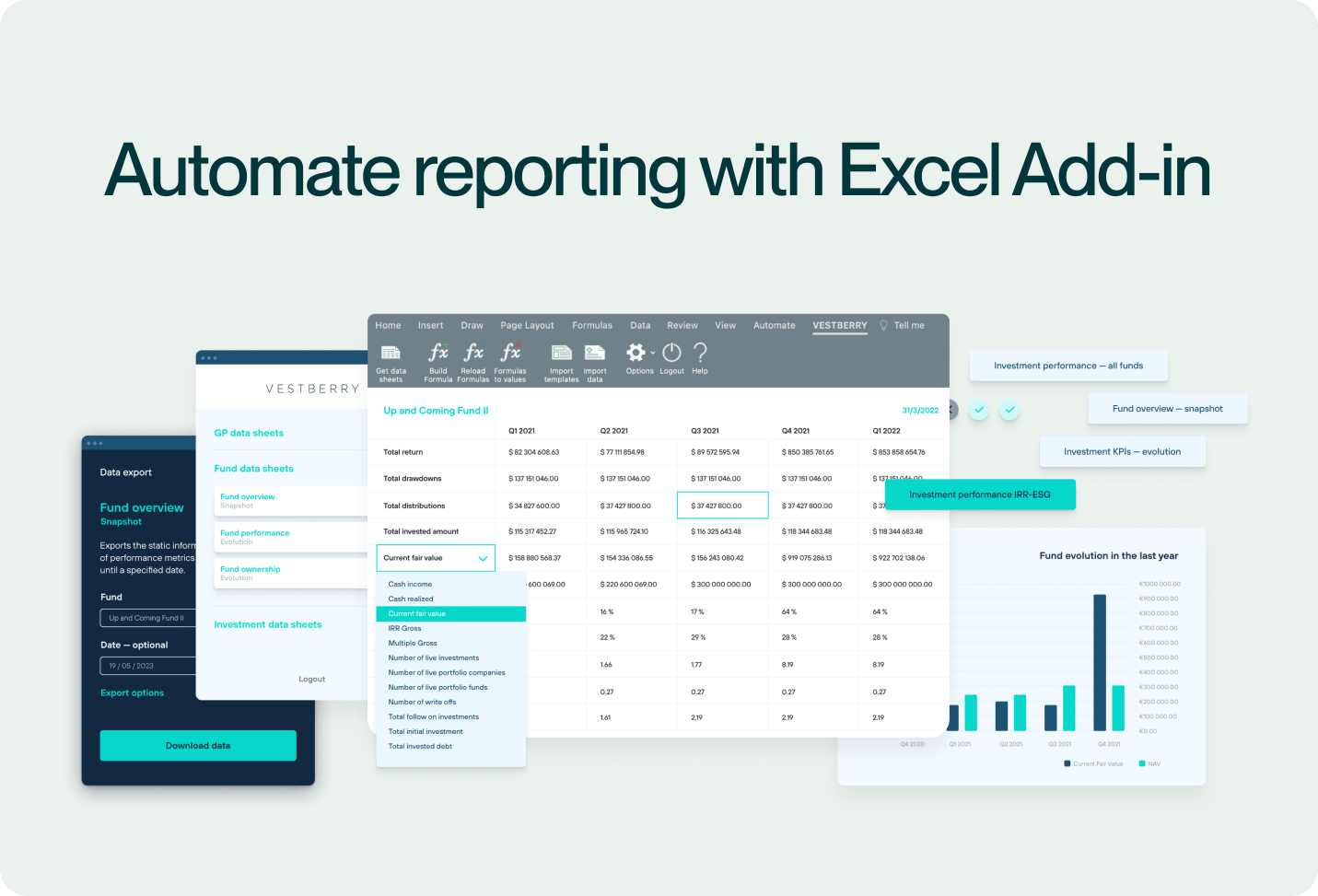Open the Page Layout ribbon tab
The width and height of the screenshot is (1318, 896).
pyautogui.click(x=527, y=325)
